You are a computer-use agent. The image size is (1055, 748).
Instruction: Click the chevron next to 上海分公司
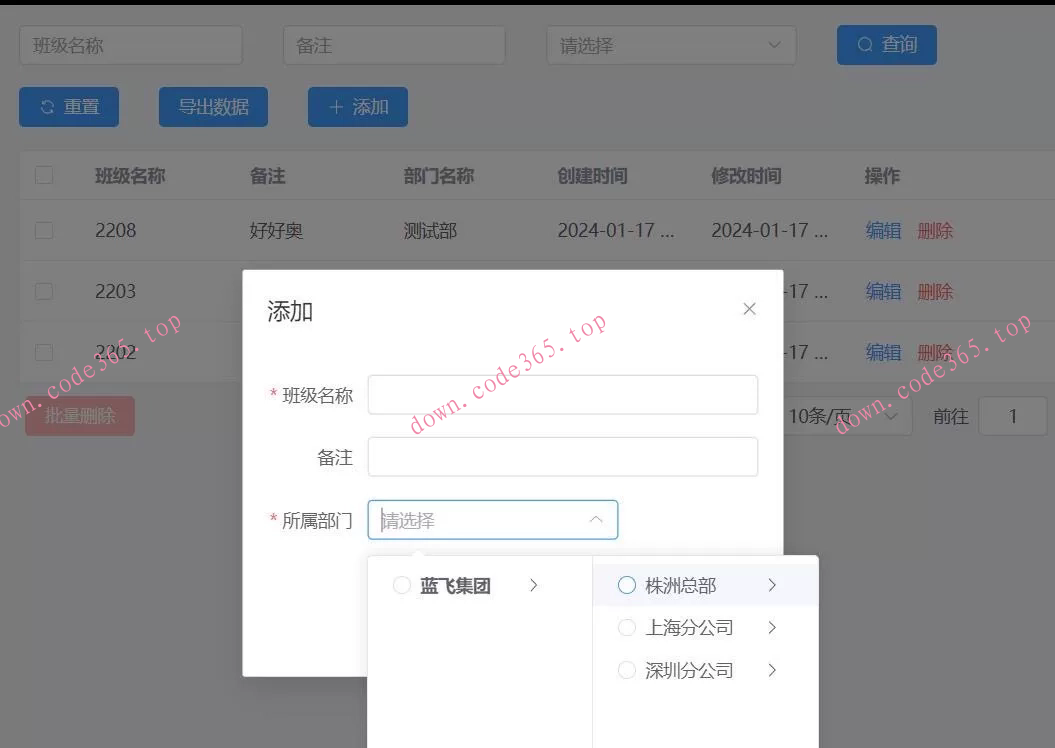tap(771, 628)
